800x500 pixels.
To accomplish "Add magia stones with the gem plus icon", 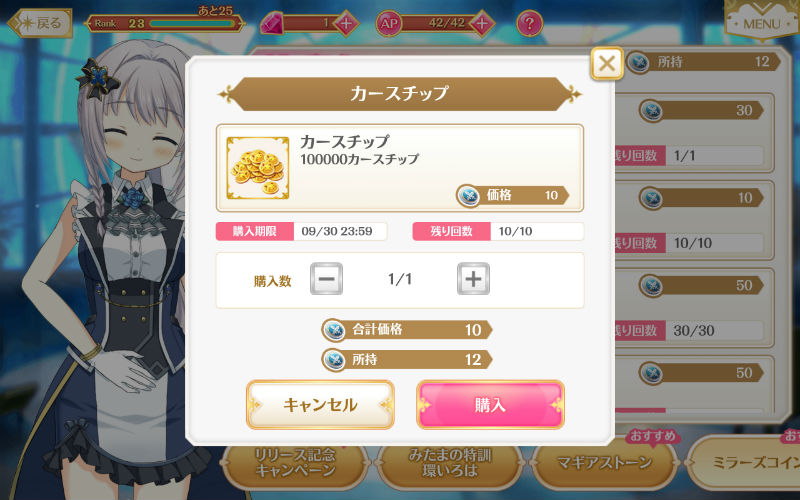I will [x=346, y=23].
